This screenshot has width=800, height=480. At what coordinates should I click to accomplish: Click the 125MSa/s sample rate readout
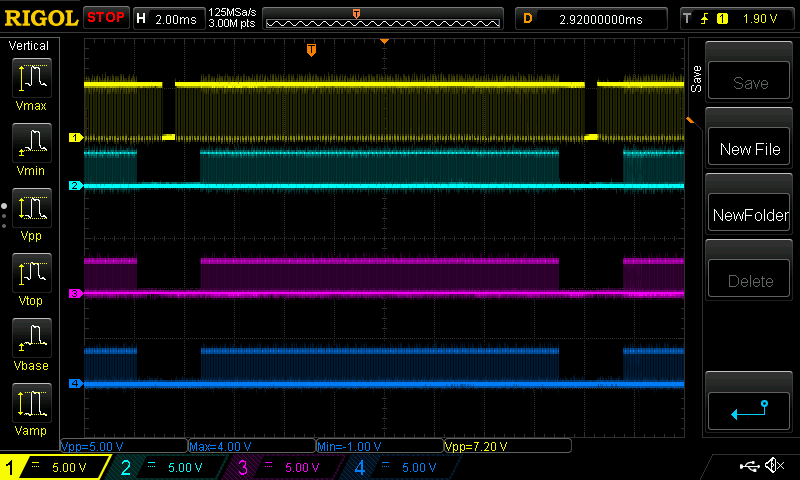point(232,13)
